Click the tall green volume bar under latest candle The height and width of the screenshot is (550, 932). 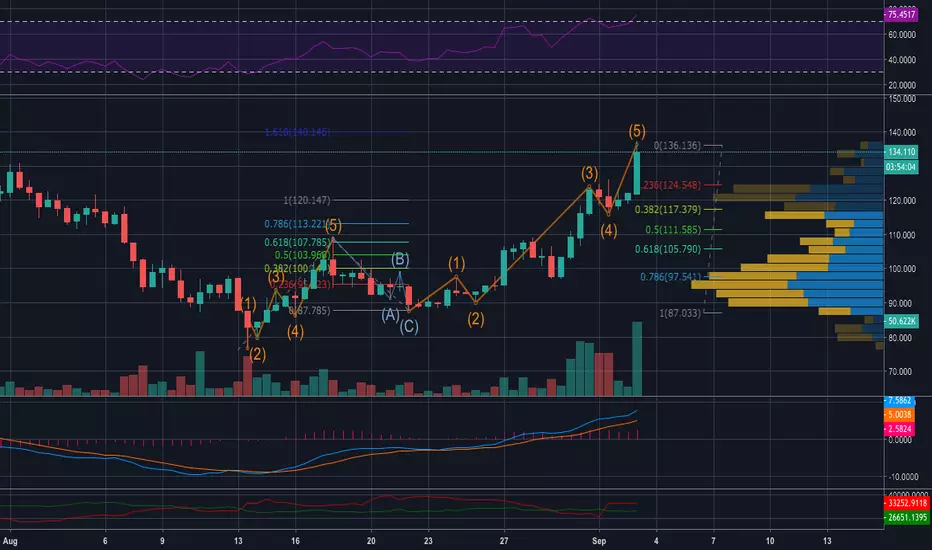(637, 359)
